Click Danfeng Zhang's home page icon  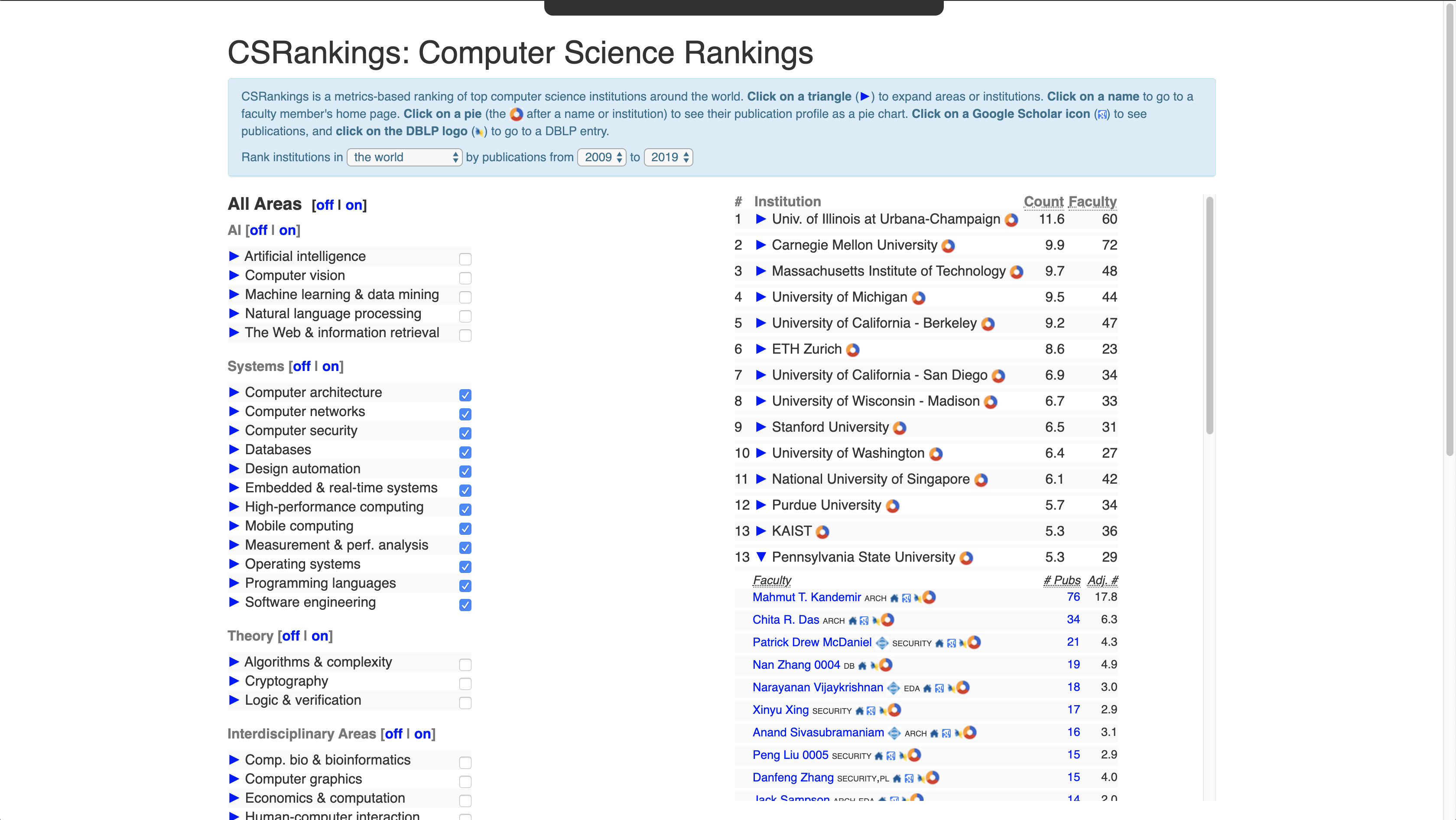pos(897,779)
